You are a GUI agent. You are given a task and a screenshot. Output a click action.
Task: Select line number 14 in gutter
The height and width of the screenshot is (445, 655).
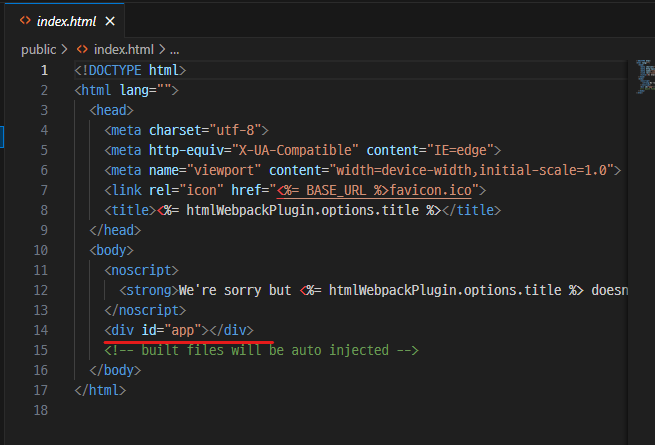click(x=41, y=330)
